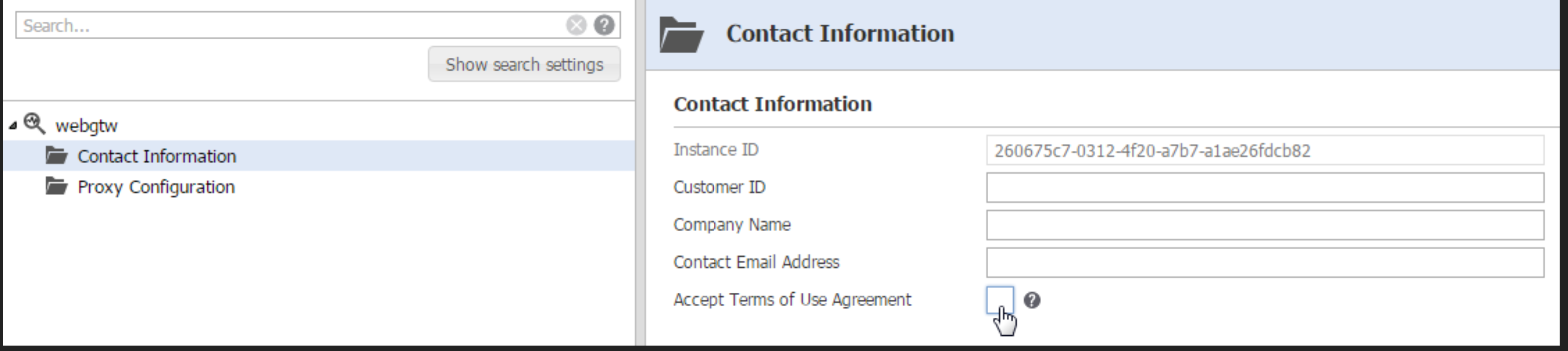Click the help icon in the search box
The width and height of the screenshot is (1568, 351).
(x=604, y=25)
